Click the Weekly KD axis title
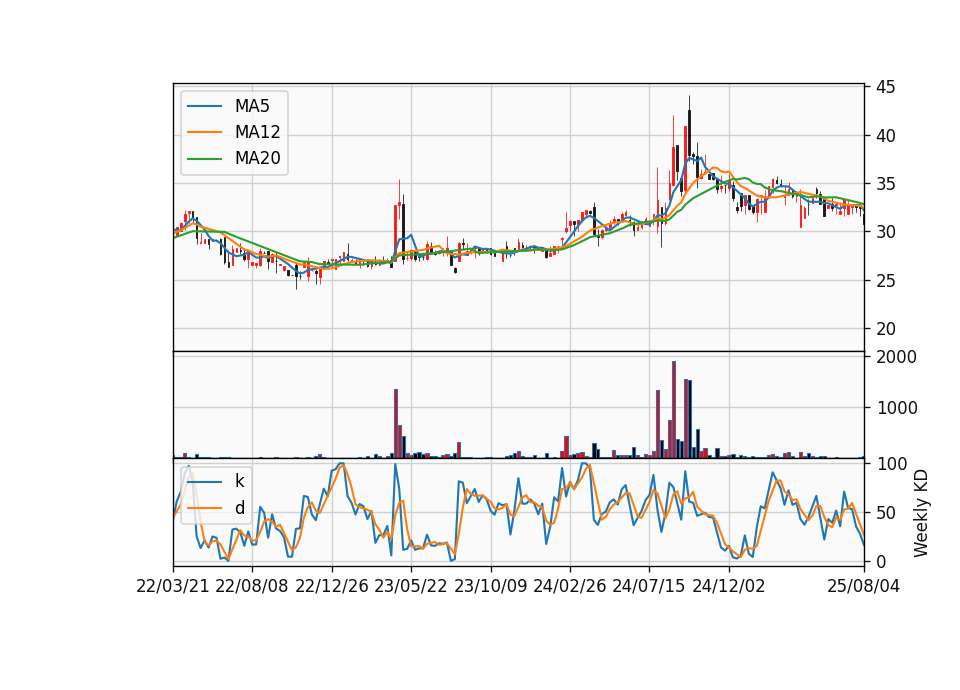The image size is (960, 690). (x=921, y=513)
